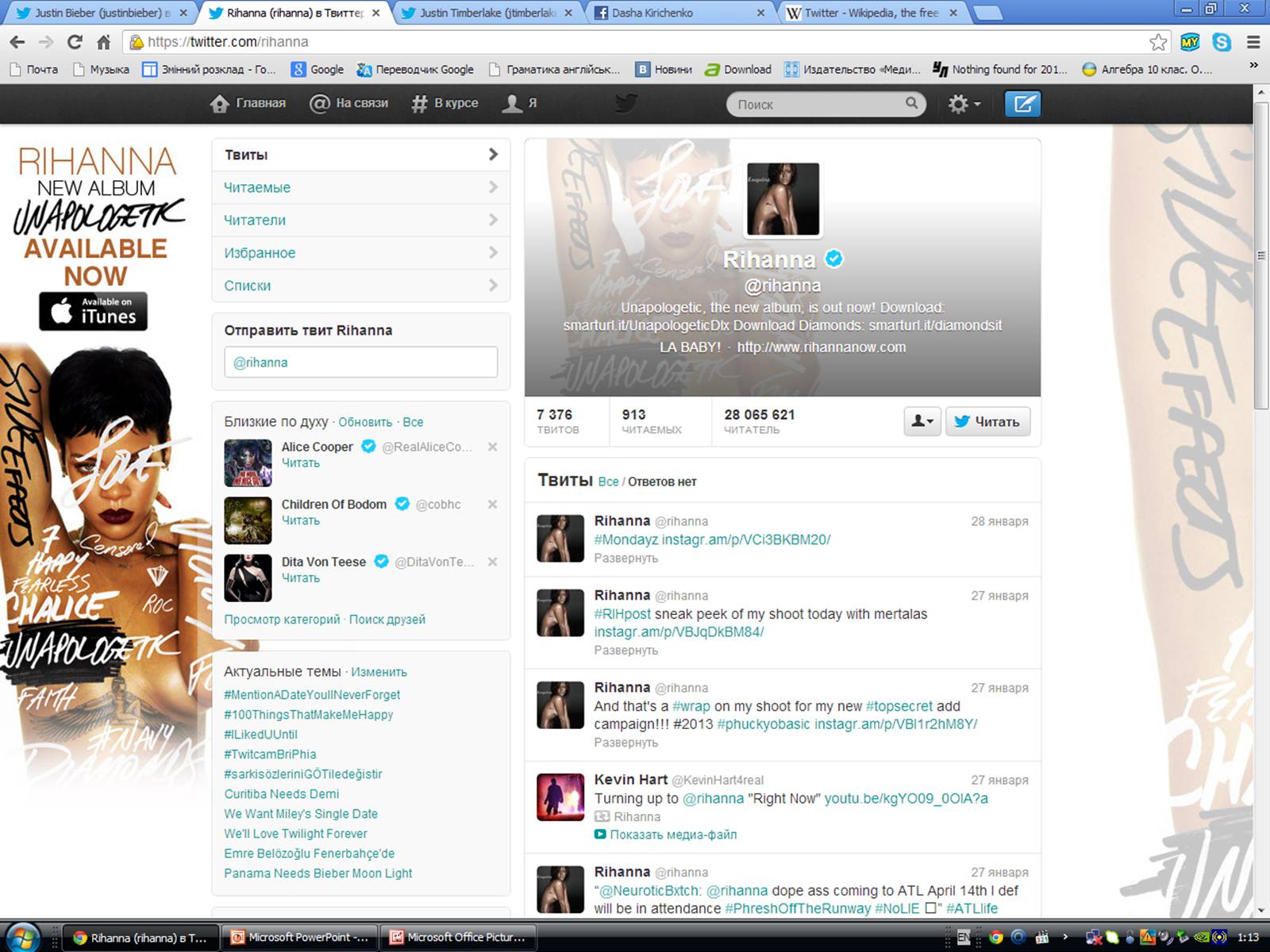Dismiss the Children Of Bodom suggestion

point(492,504)
